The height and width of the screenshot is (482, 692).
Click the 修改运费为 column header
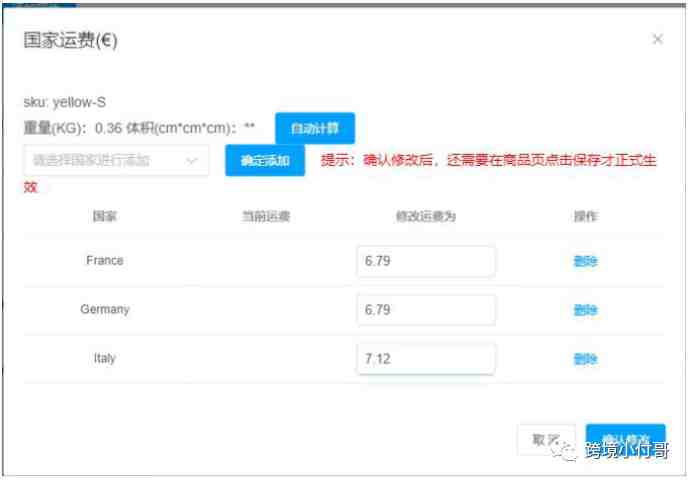[426, 216]
